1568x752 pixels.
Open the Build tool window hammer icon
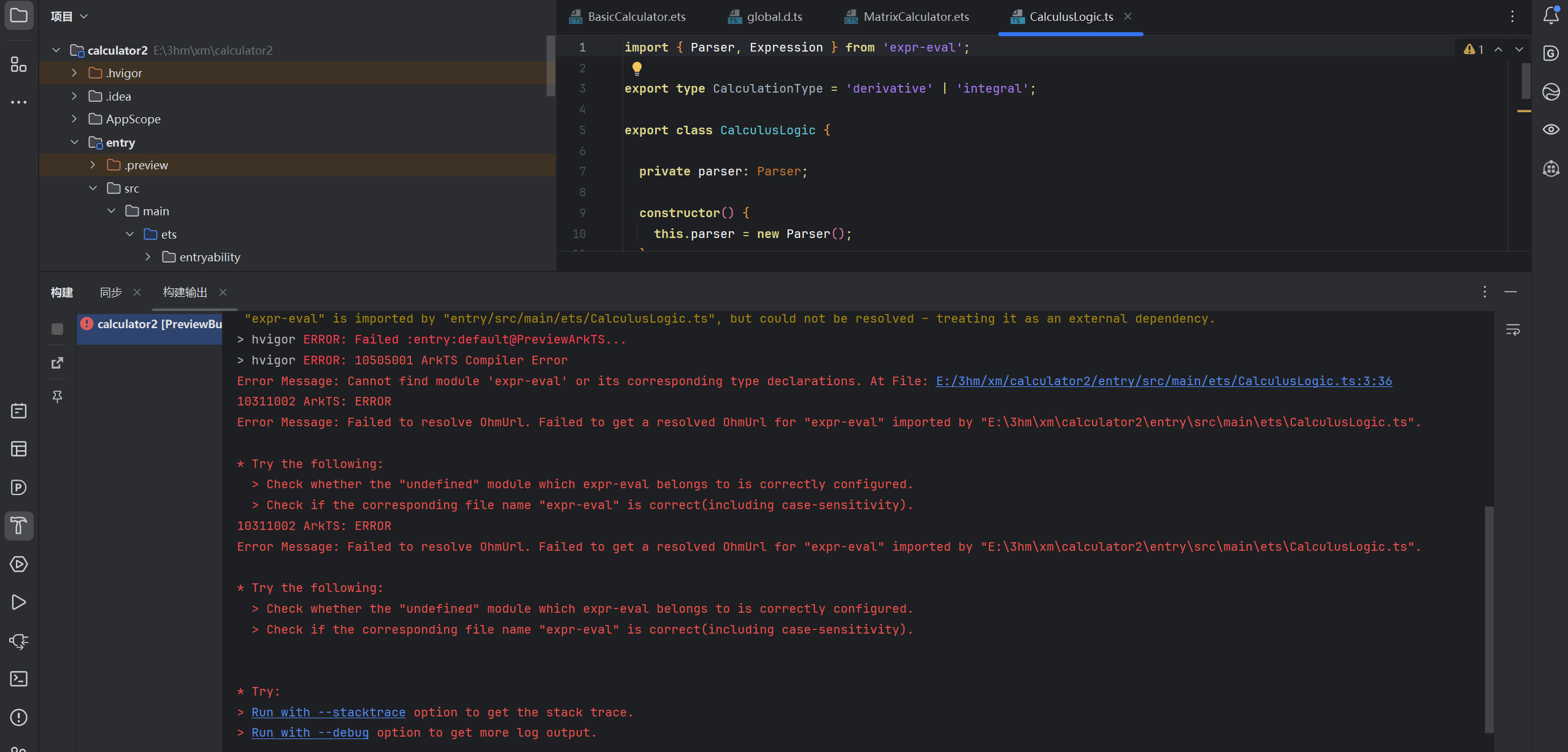[18, 526]
